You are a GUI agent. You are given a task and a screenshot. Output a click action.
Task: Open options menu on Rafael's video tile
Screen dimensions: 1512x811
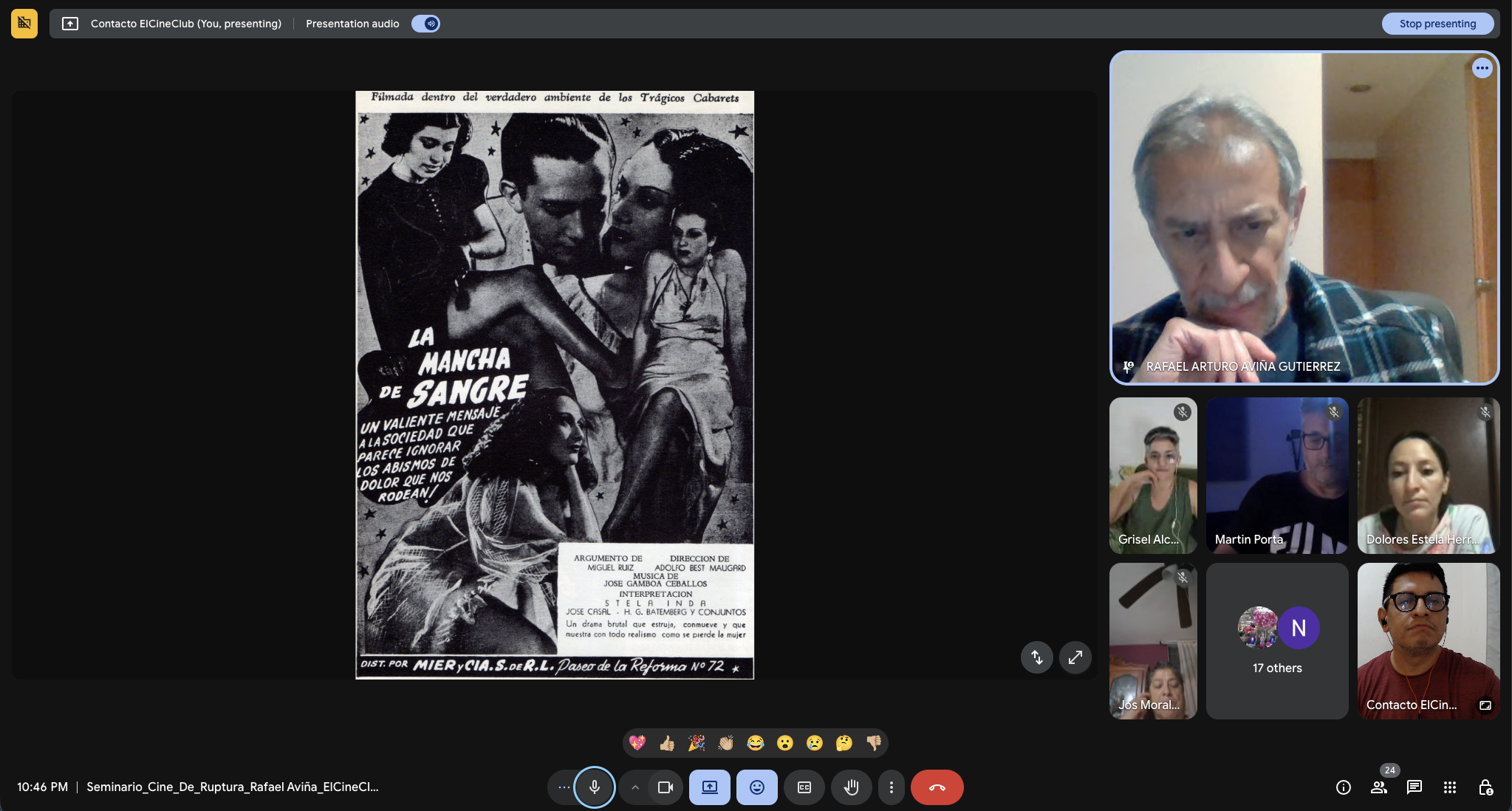[x=1483, y=68]
